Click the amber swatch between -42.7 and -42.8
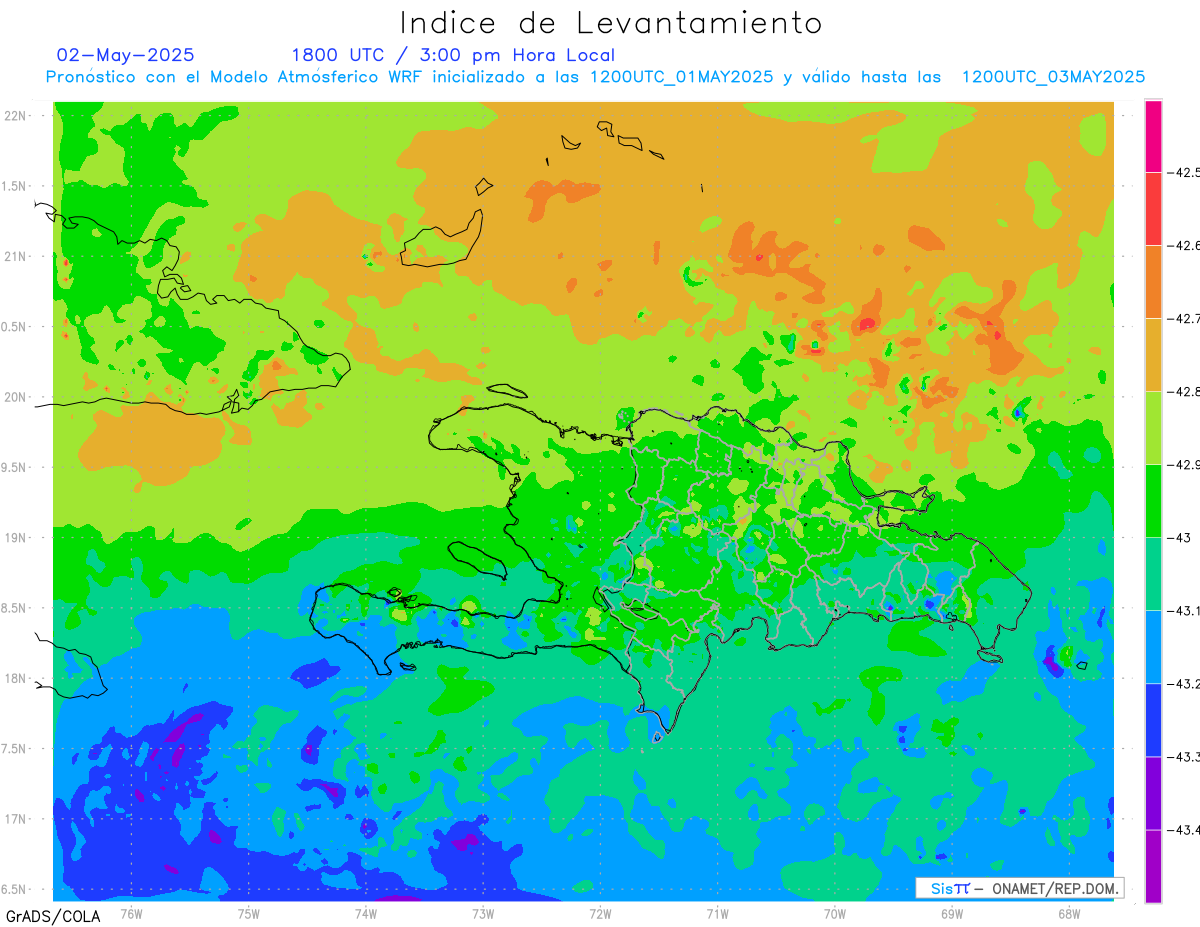The width and height of the screenshot is (1200, 927). pyautogui.click(x=1153, y=354)
